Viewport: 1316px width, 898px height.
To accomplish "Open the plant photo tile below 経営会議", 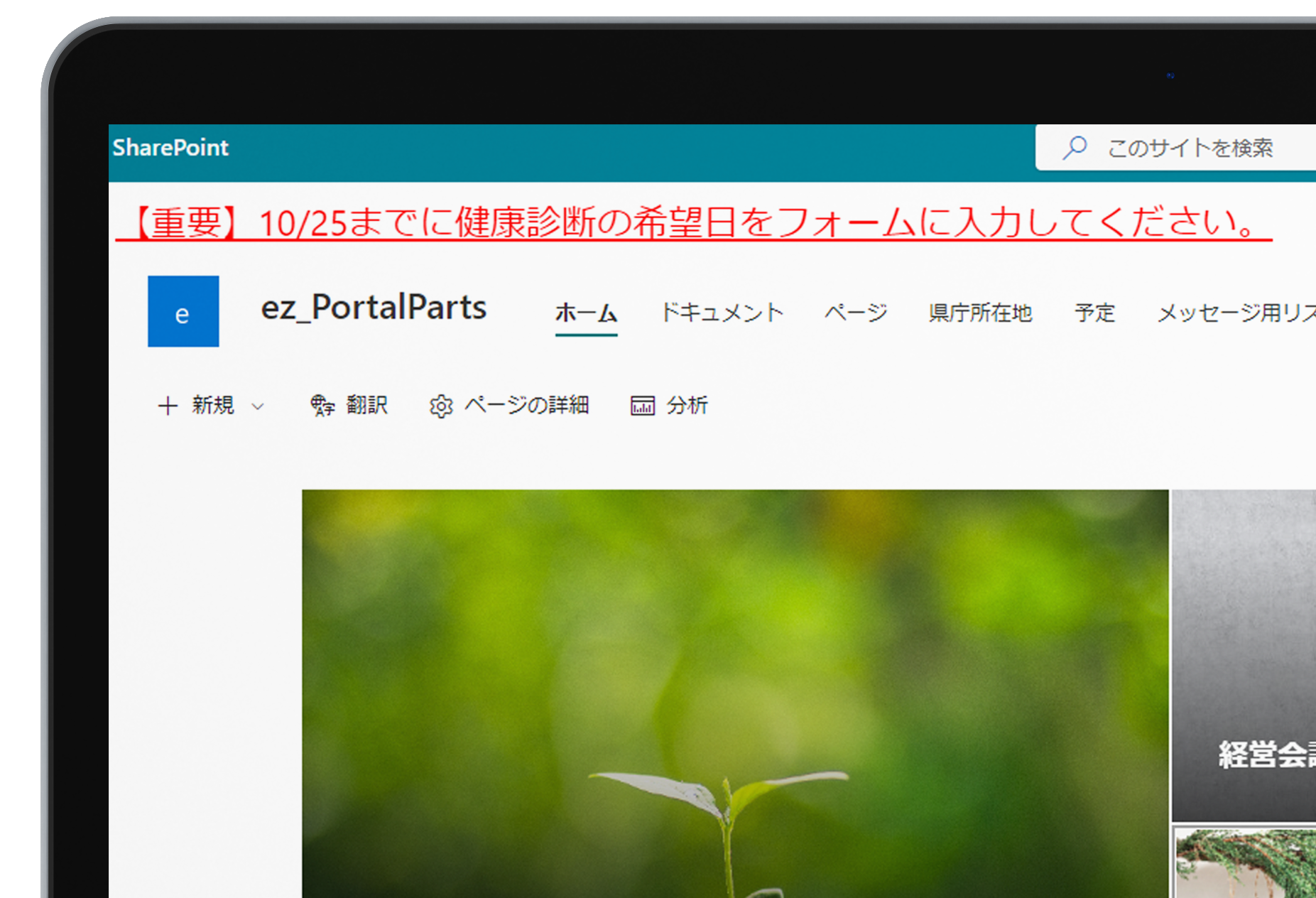I will click(1245, 862).
